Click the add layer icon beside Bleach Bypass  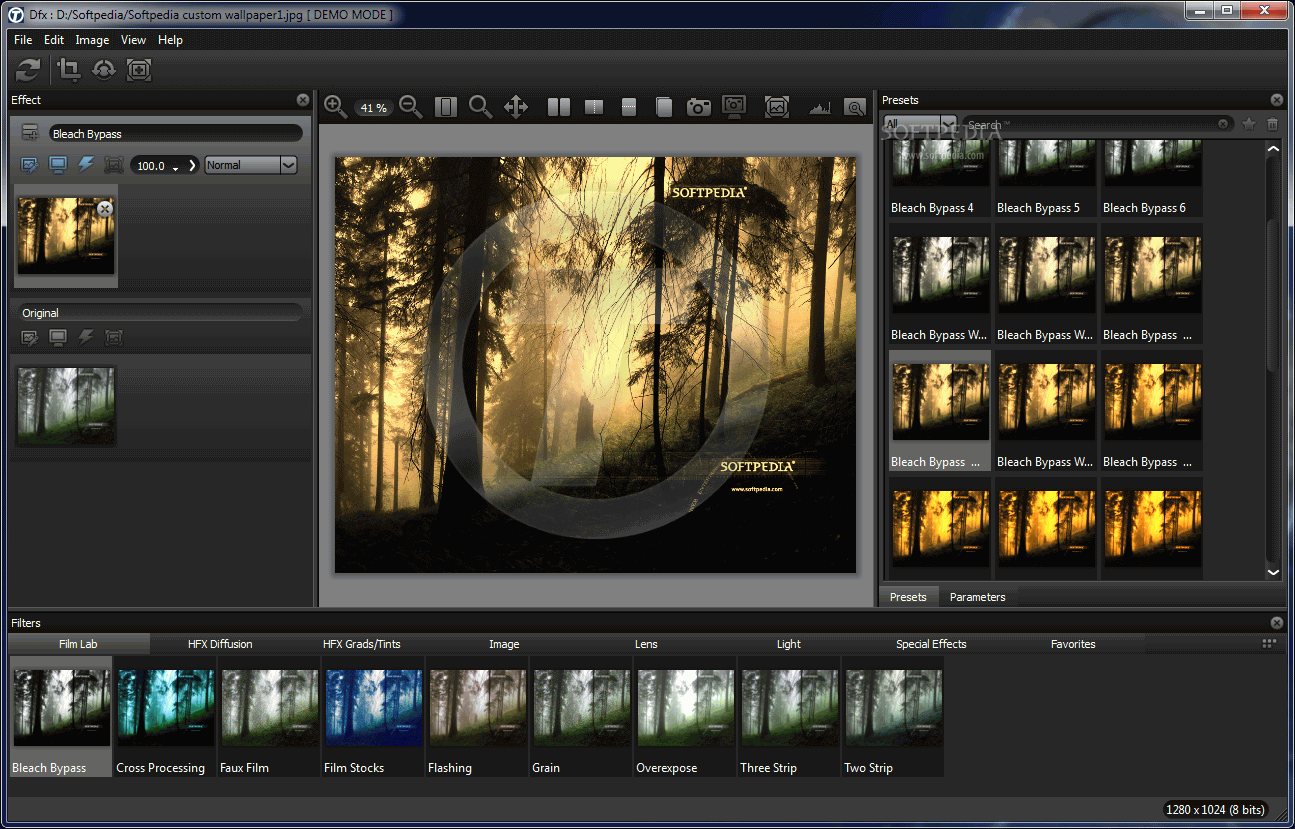29,133
